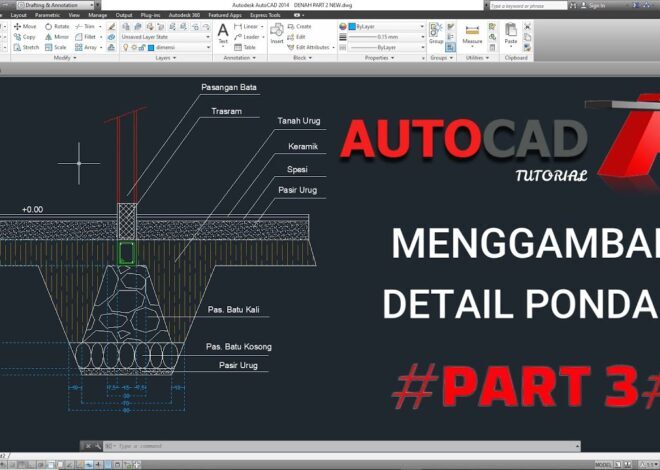Click the Text annotation tool
The height and width of the screenshot is (470, 660).
coord(223,34)
